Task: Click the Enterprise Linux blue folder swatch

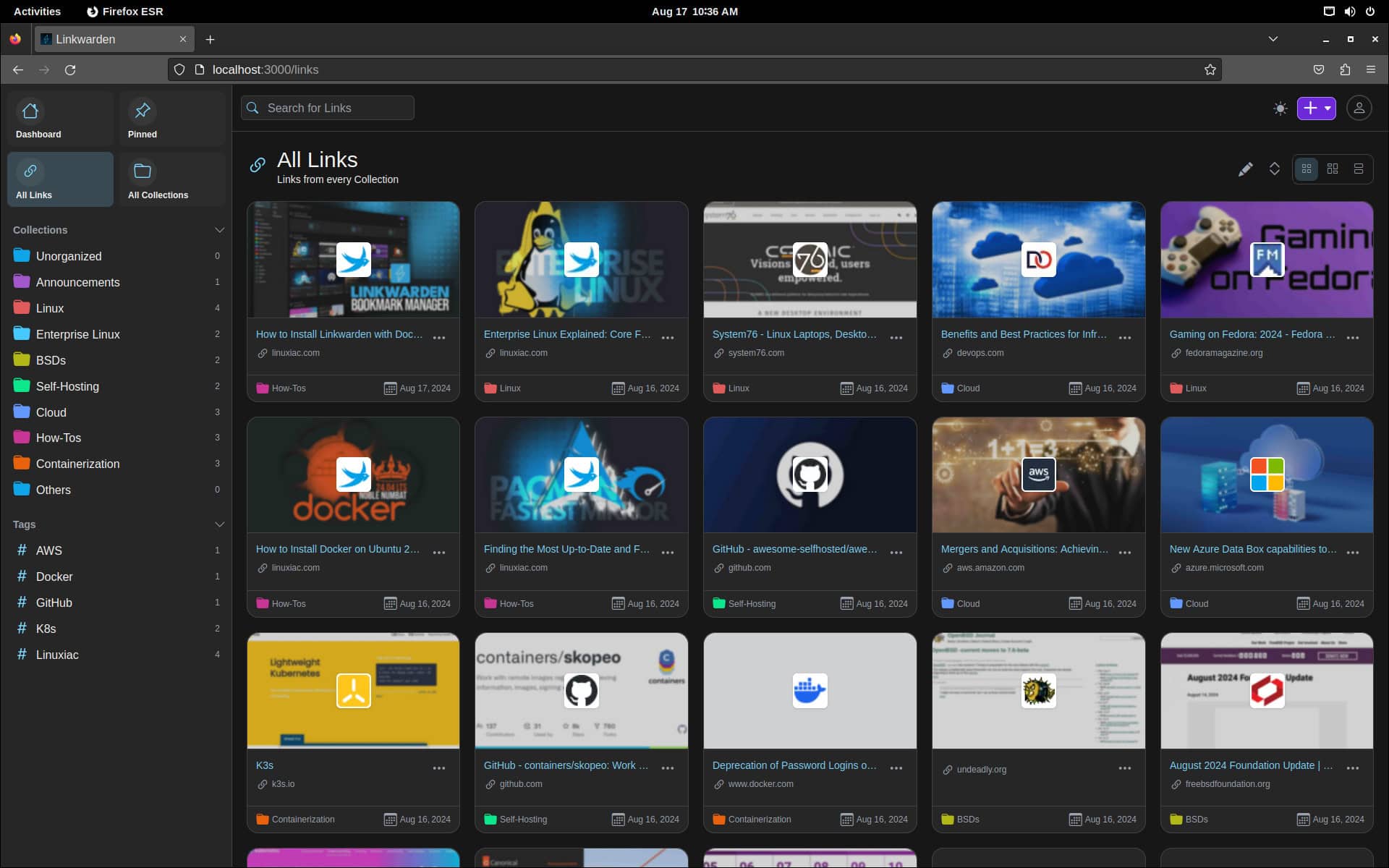Action: tap(22, 334)
